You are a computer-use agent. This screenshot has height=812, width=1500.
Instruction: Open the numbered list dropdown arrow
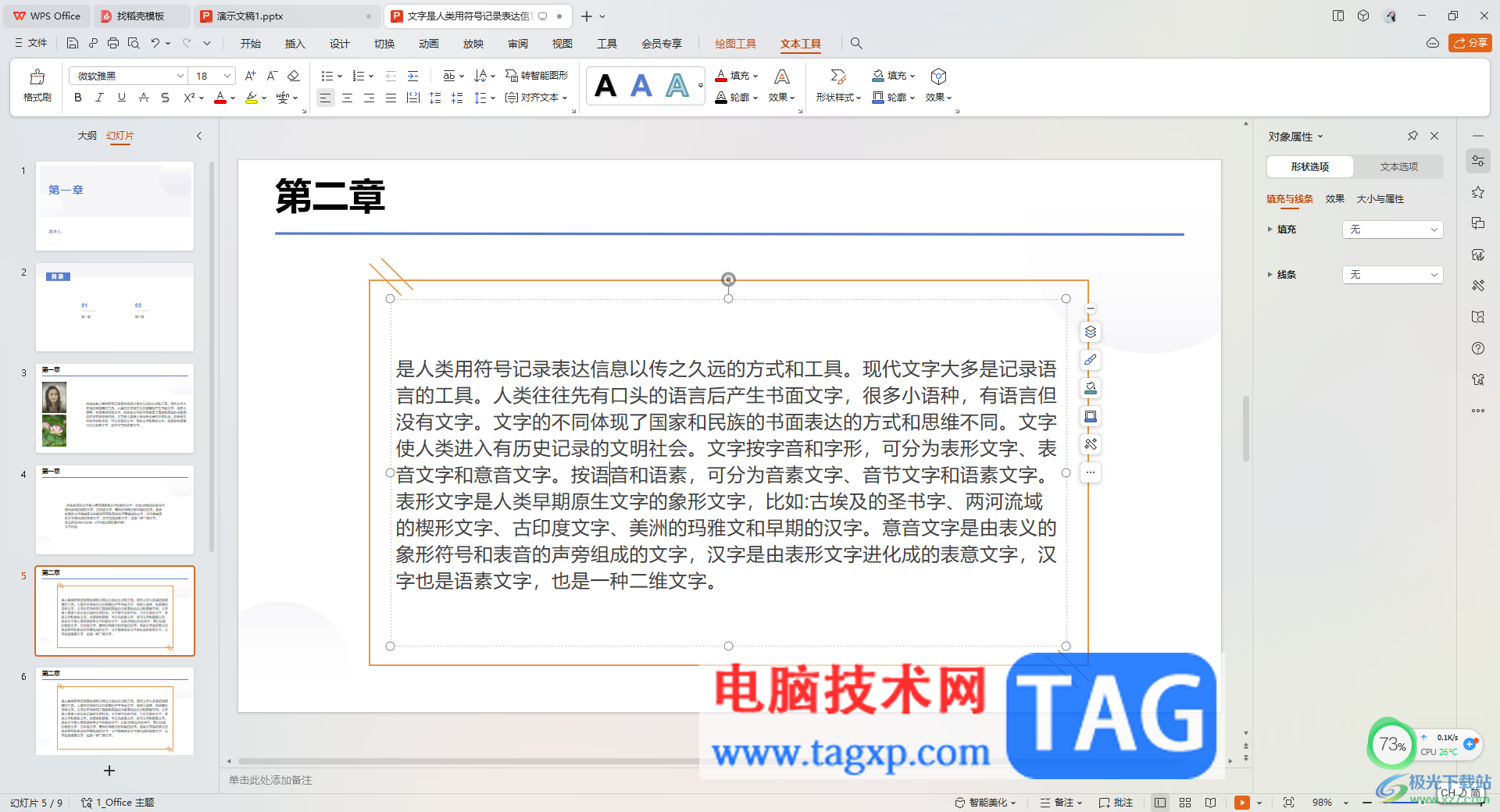pyautogui.click(x=371, y=76)
